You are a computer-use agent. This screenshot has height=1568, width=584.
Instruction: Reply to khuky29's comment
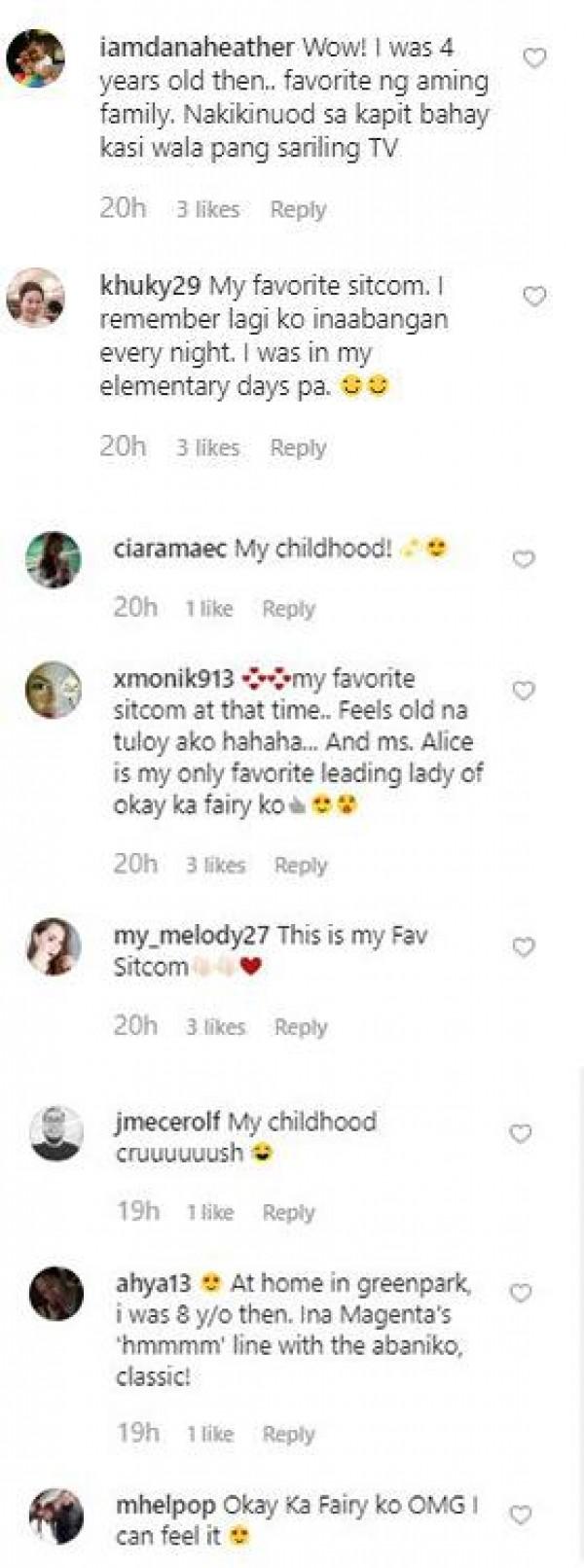298,447
